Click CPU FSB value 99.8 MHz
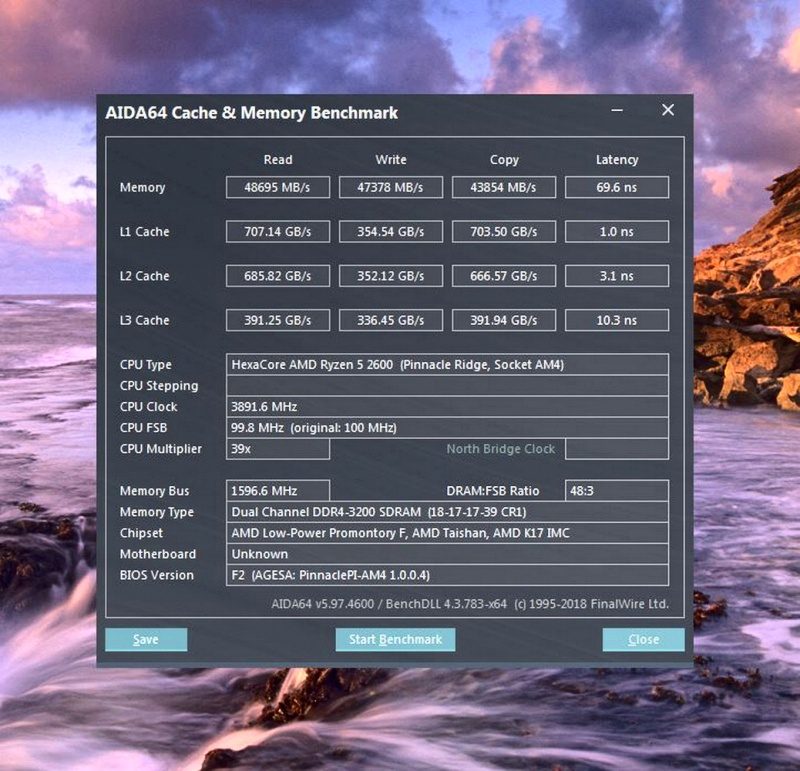Viewport: 800px width, 771px height. pos(447,428)
